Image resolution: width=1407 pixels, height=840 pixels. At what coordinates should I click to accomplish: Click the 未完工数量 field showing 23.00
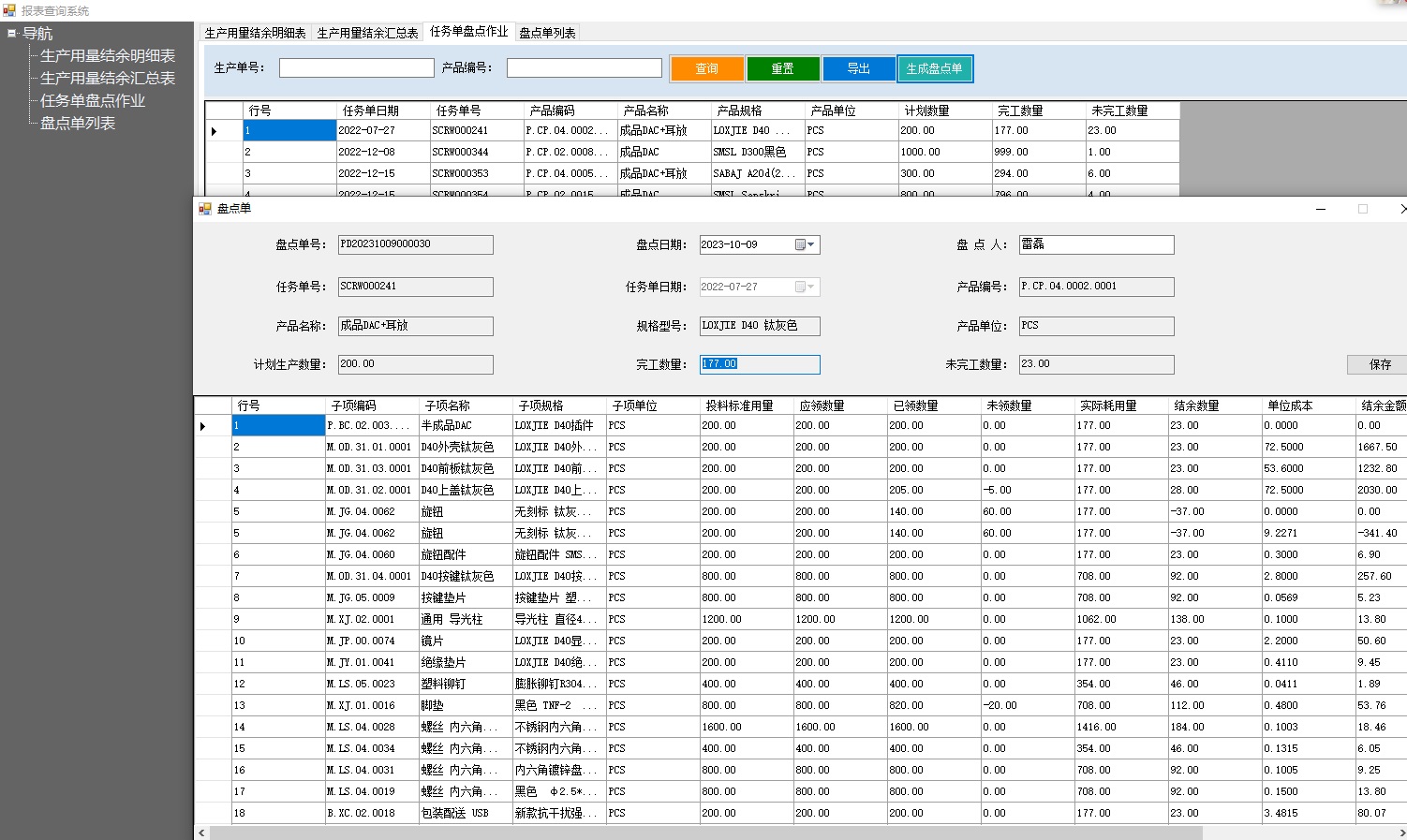1096,364
